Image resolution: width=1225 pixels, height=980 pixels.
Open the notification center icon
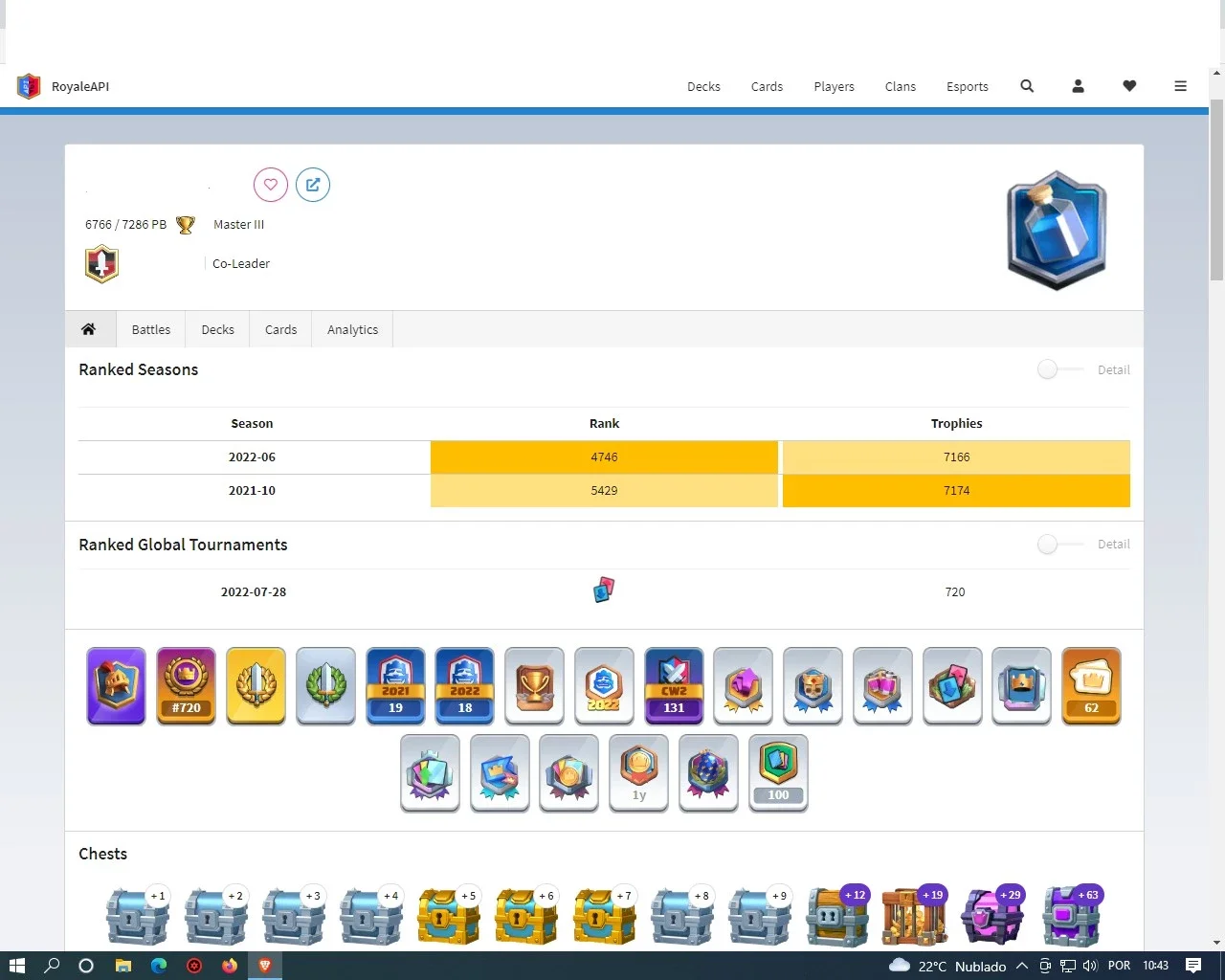point(1193,966)
